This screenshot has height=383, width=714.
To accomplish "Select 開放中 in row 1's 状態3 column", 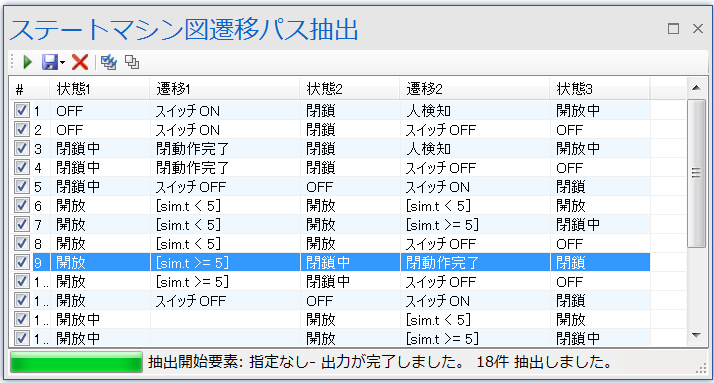I will point(578,111).
